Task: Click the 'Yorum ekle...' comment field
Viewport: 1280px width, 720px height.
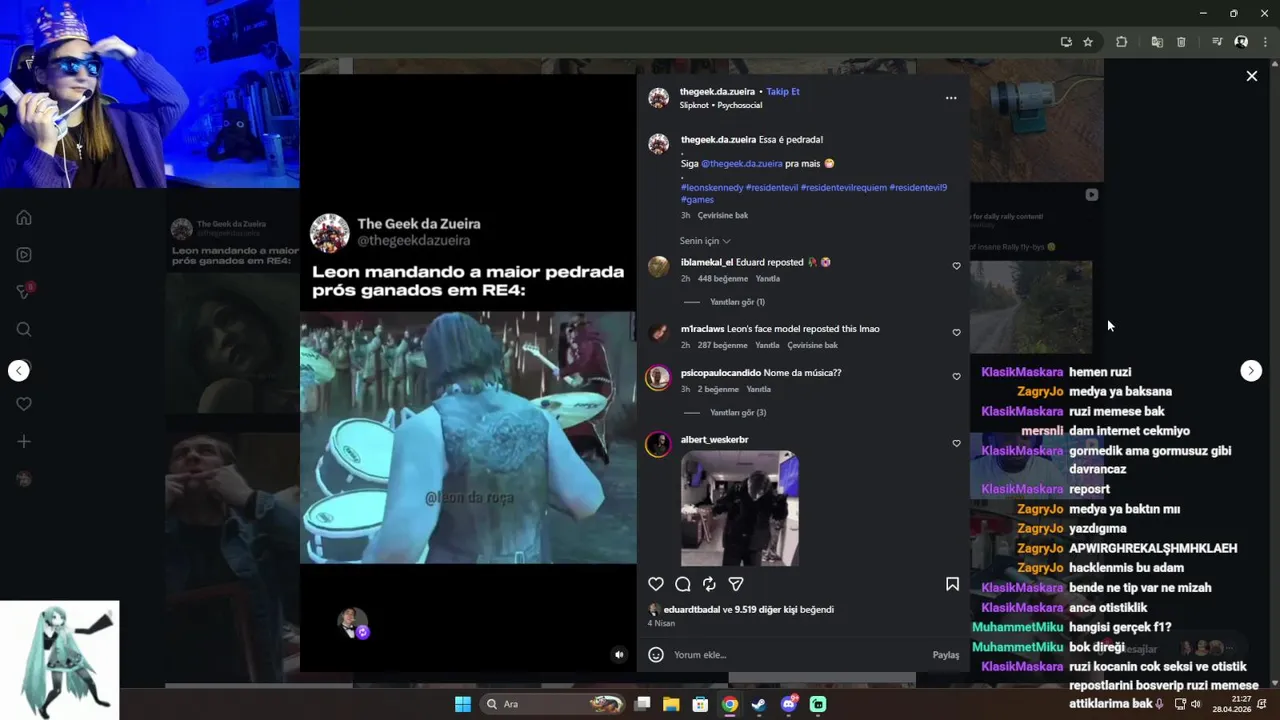Action: pos(797,655)
